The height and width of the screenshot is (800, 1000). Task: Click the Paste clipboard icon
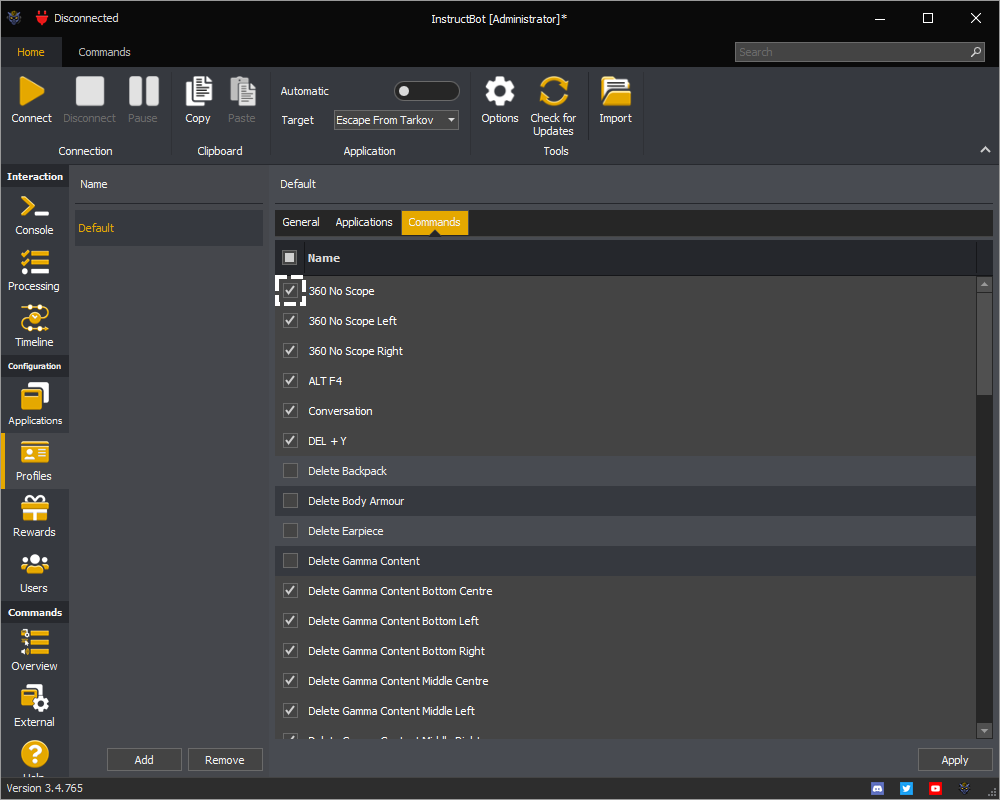click(242, 91)
